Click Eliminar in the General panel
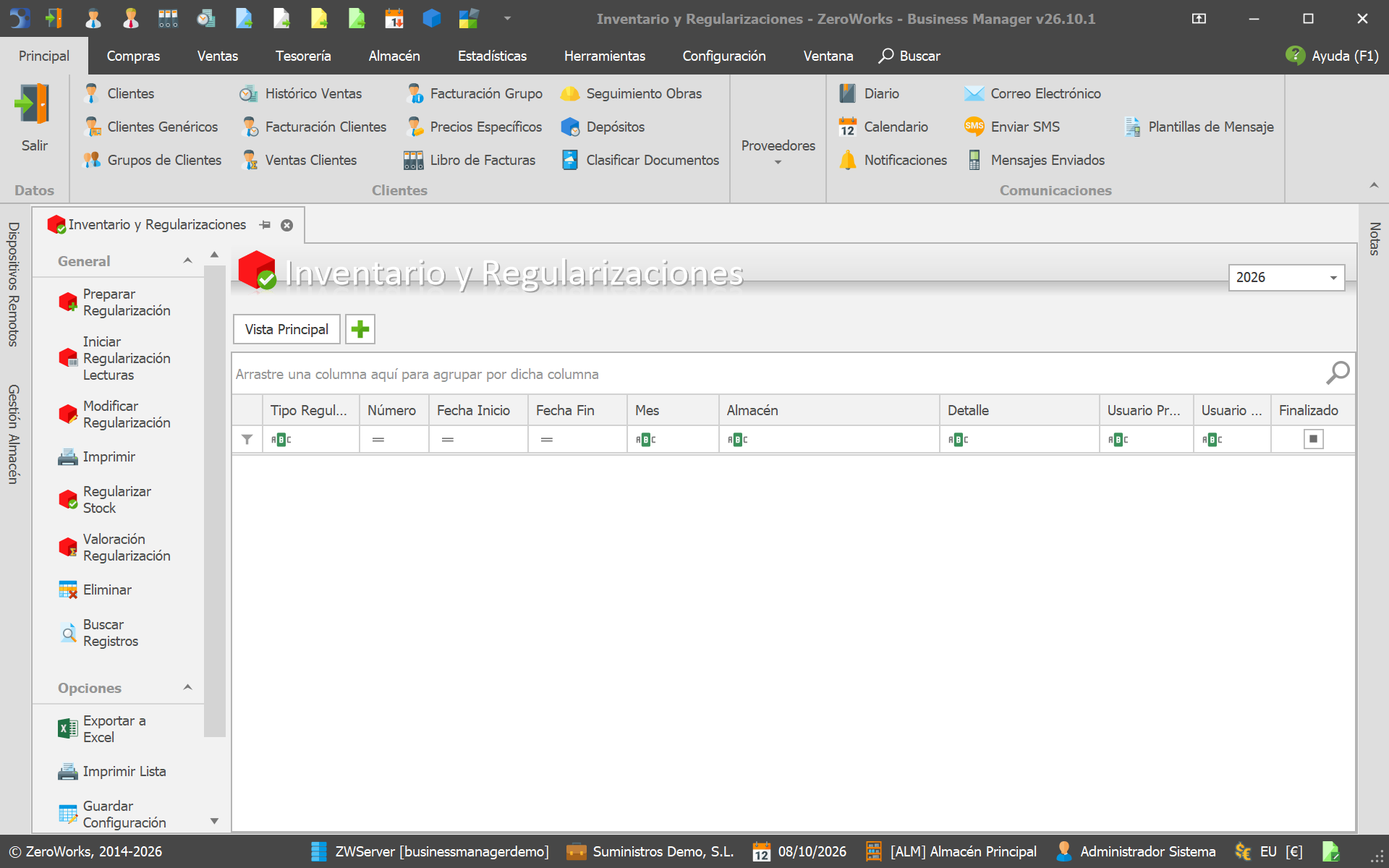1389x868 pixels. click(x=95, y=590)
